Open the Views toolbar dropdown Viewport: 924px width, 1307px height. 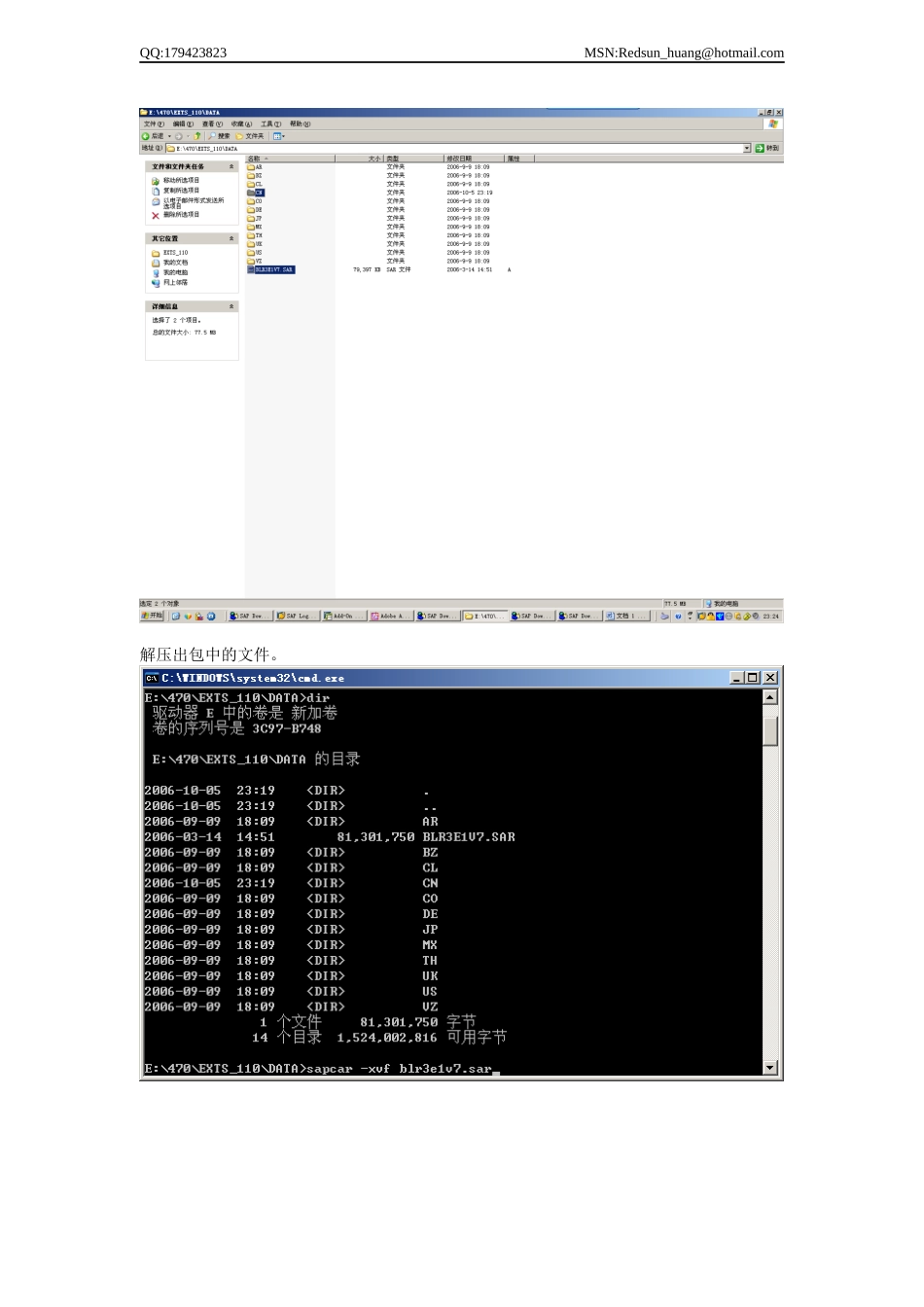tap(278, 136)
